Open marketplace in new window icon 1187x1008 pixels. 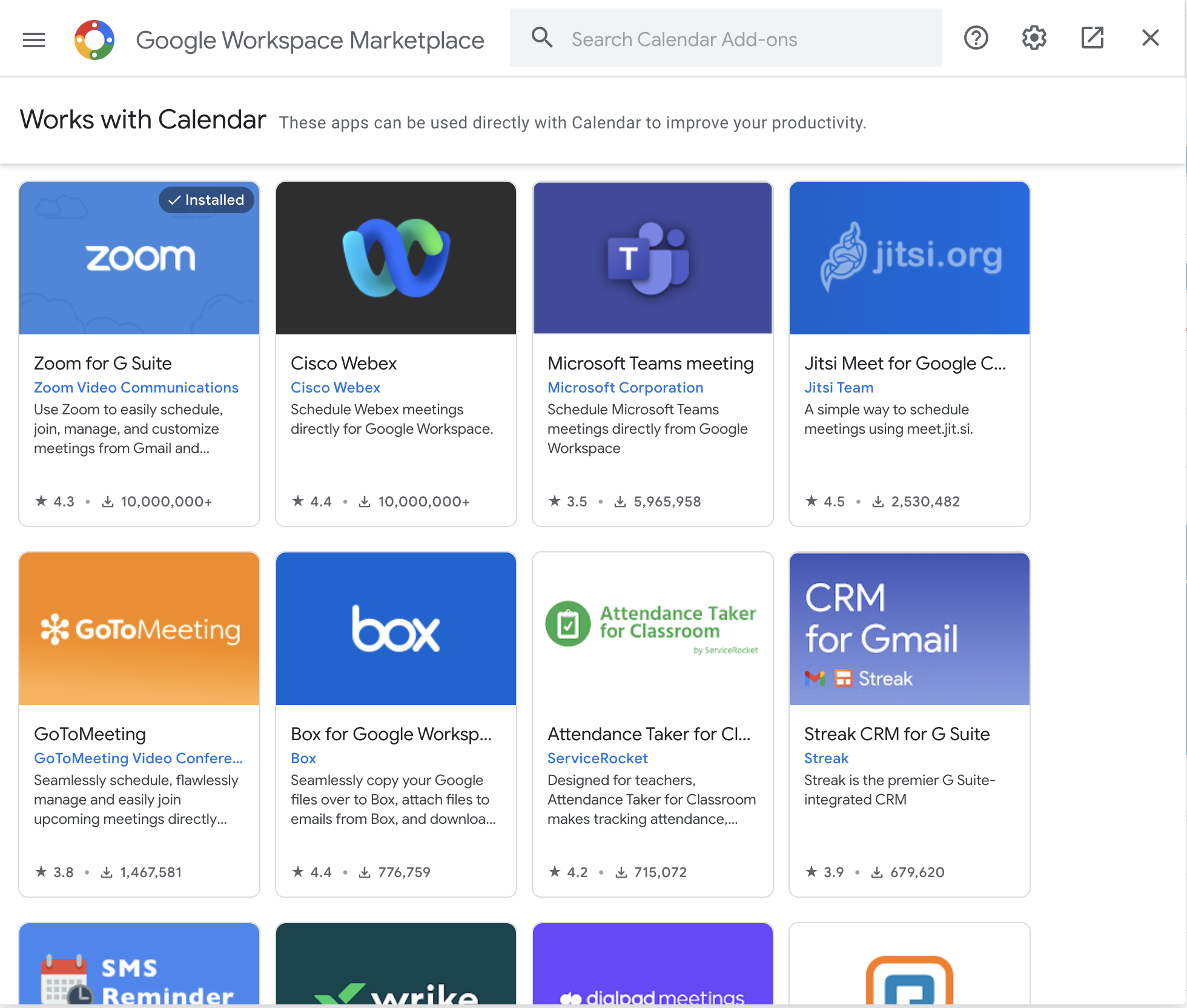(1092, 38)
